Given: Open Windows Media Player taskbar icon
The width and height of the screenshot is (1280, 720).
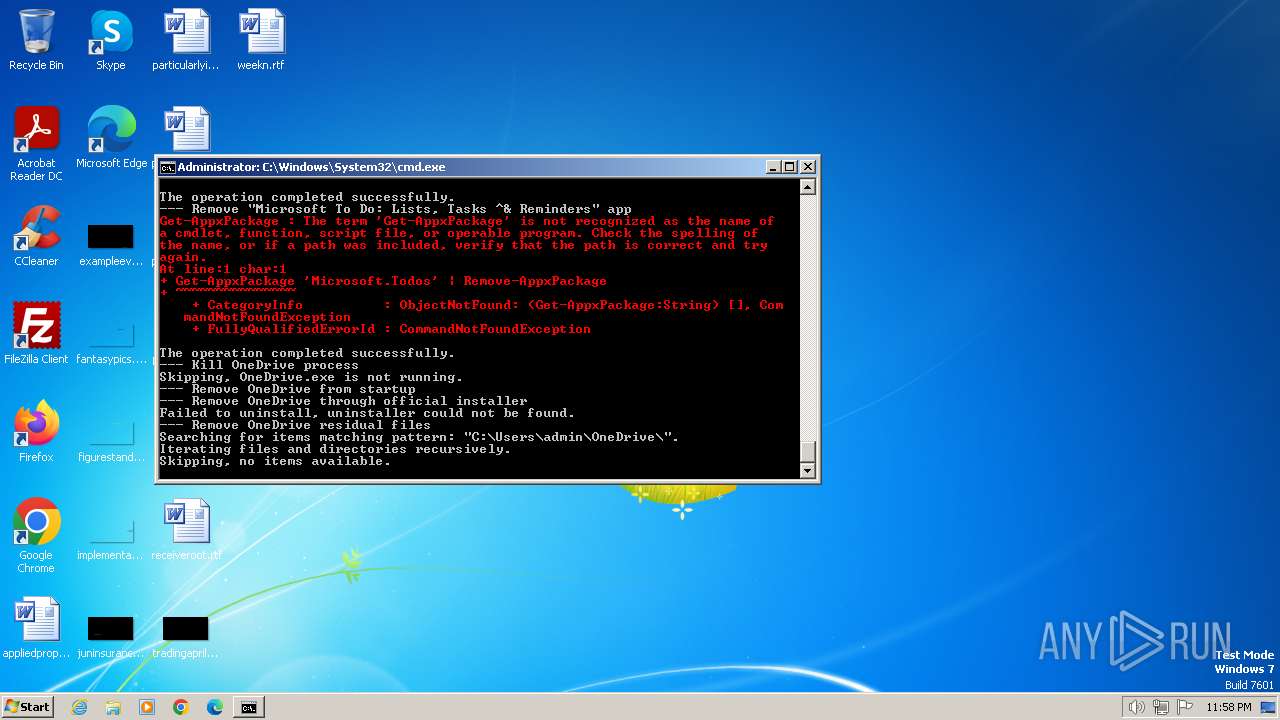Looking at the screenshot, I should click(147, 707).
